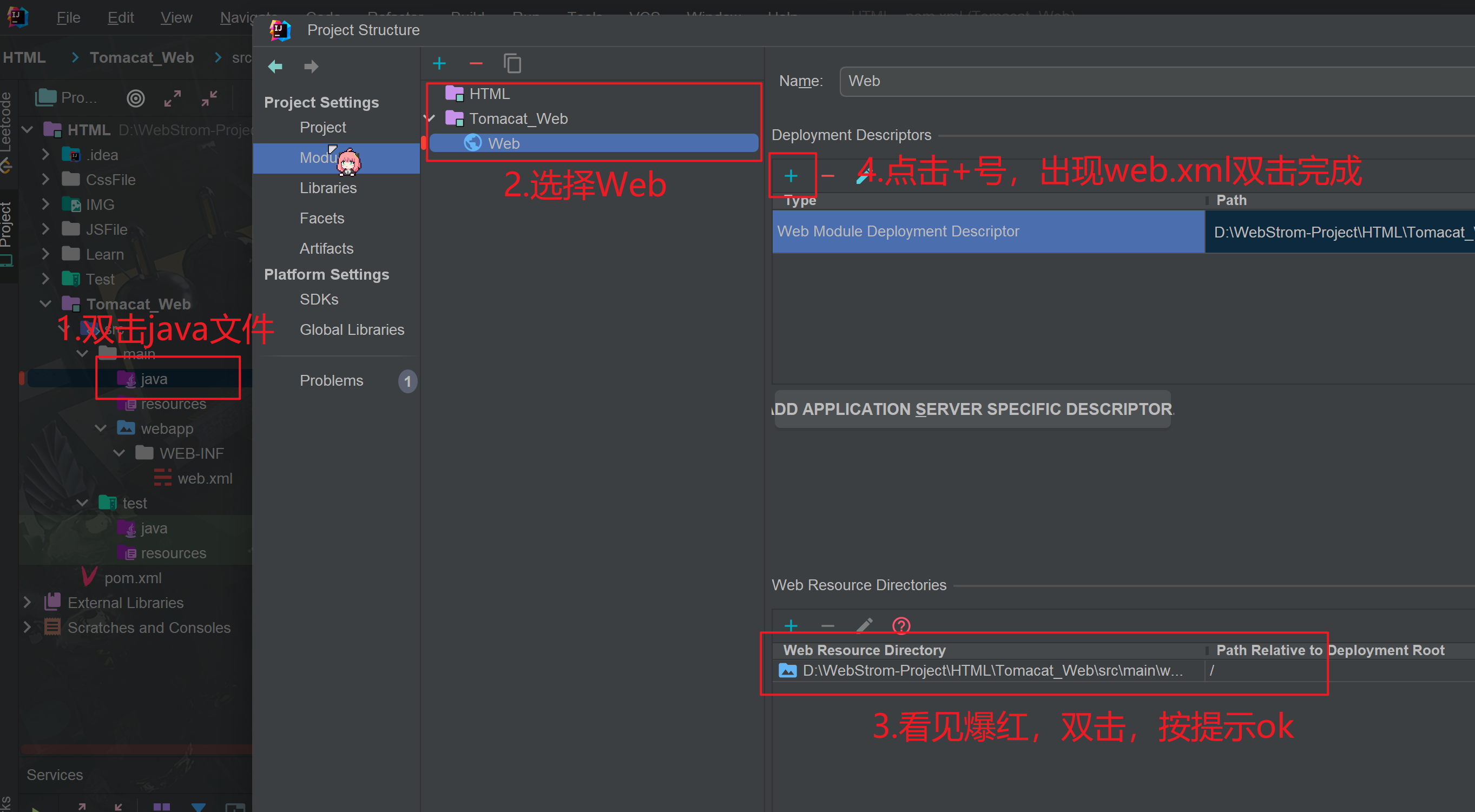Remove deployment descriptor with minus icon
Screen dimensions: 1475x812
827,176
